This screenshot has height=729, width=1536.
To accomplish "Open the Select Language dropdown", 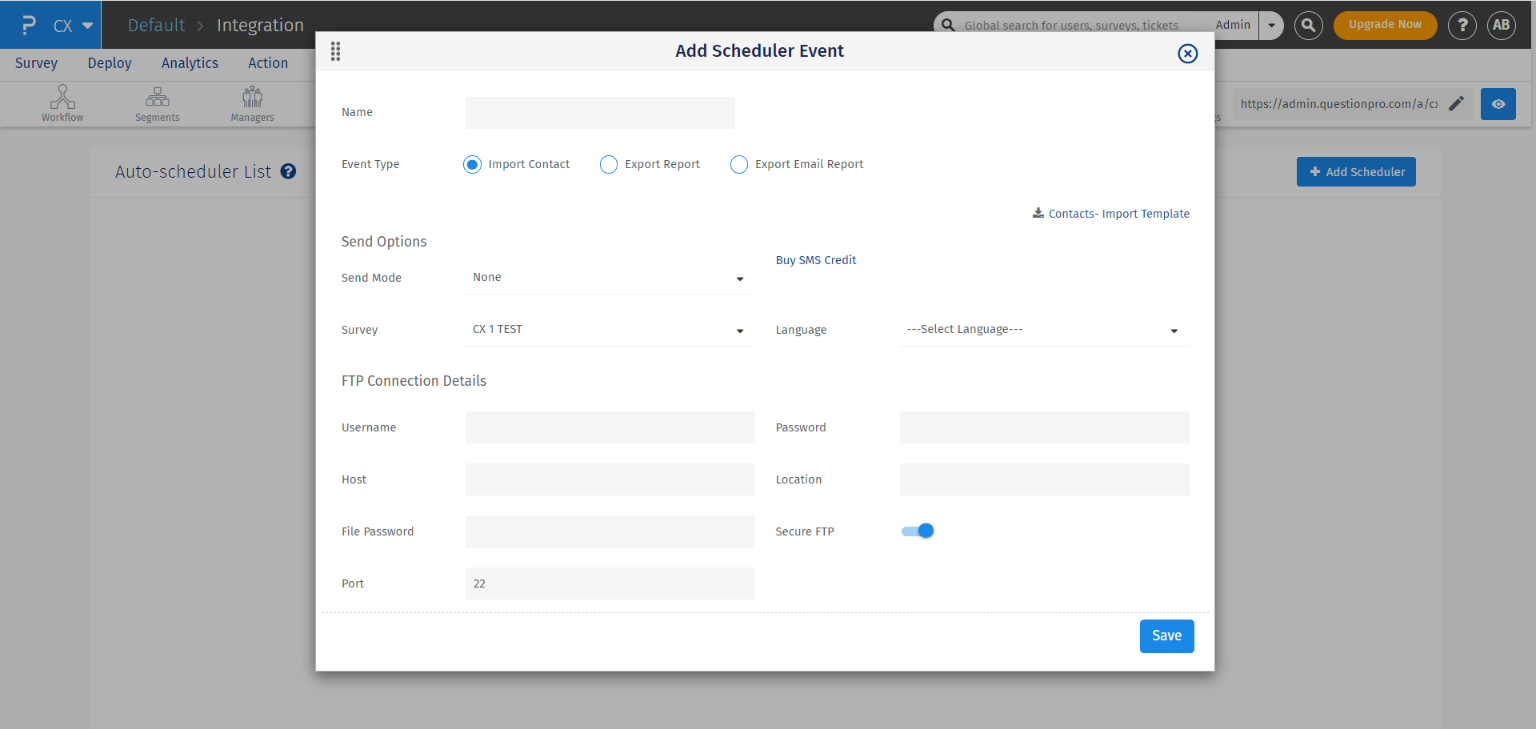I will [x=1174, y=330].
